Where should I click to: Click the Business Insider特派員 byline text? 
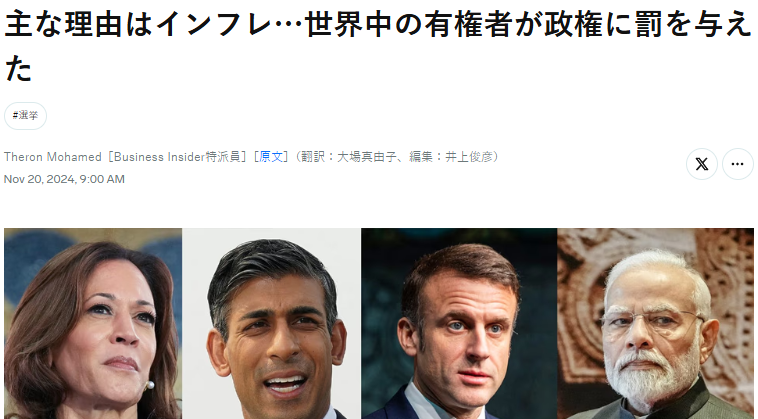177,157
